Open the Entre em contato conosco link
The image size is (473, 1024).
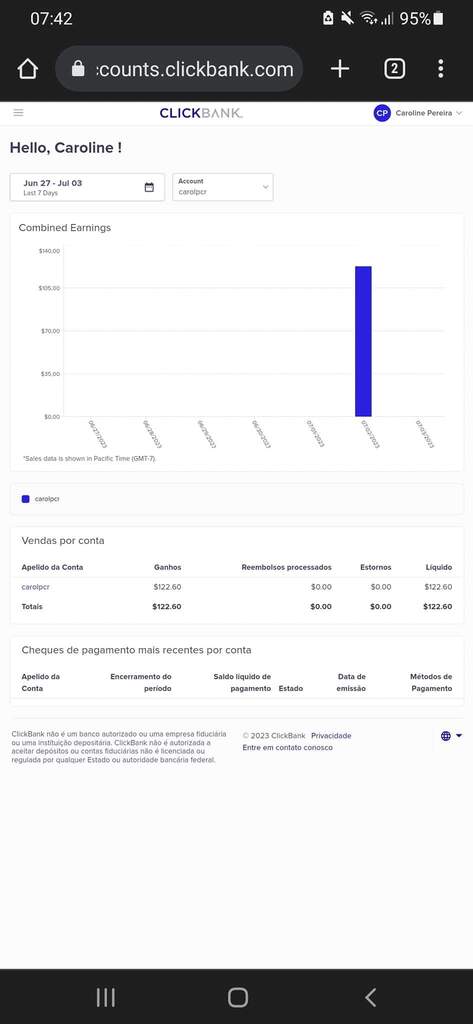point(287,747)
